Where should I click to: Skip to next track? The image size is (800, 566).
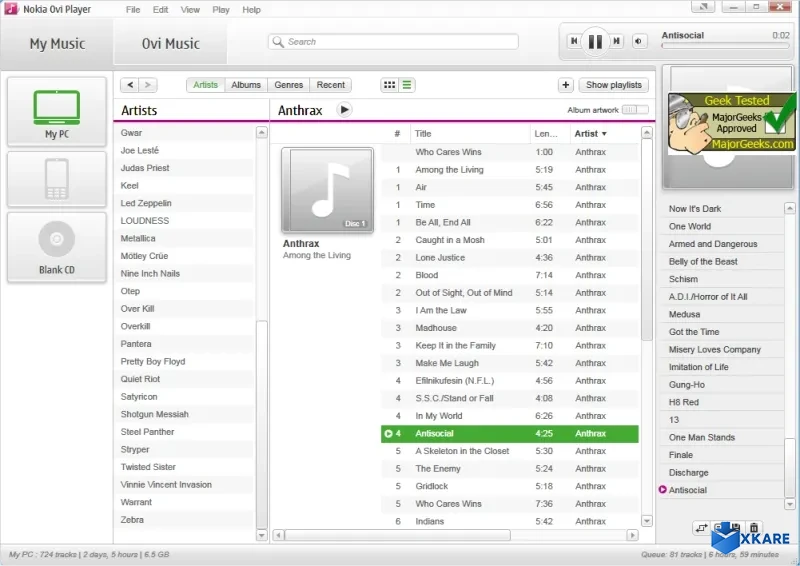pyautogui.click(x=617, y=41)
